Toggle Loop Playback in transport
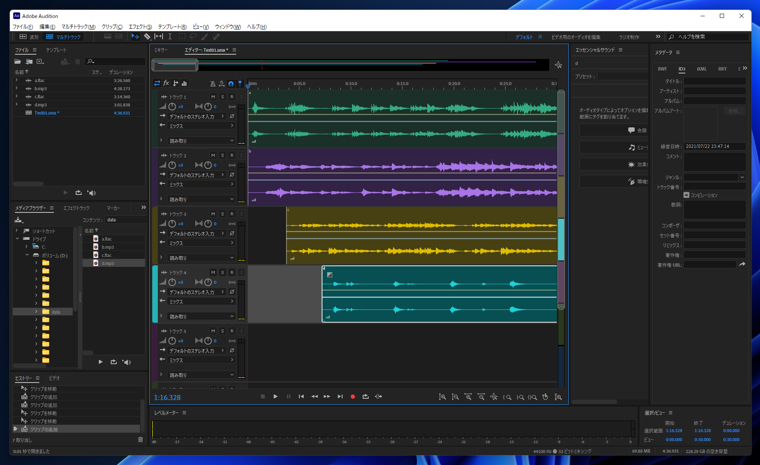The height and width of the screenshot is (465, 760). click(x=365, y=397)
